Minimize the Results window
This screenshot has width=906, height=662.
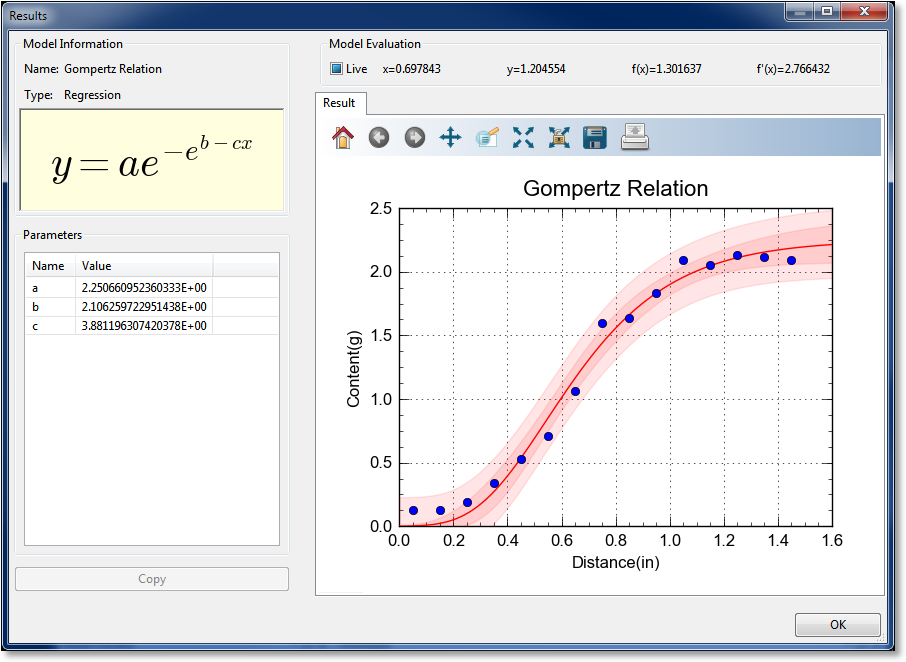(800, 12)
